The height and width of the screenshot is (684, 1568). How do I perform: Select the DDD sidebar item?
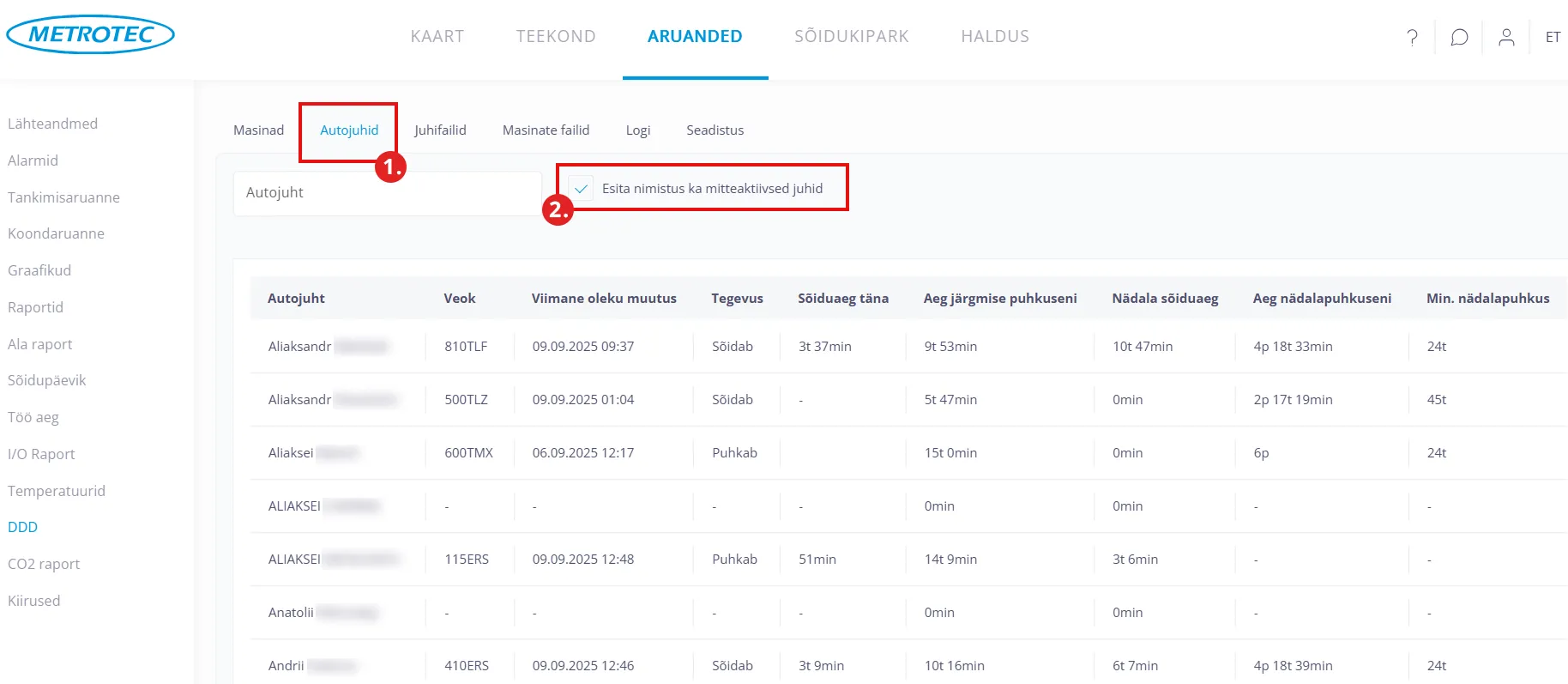23,527
